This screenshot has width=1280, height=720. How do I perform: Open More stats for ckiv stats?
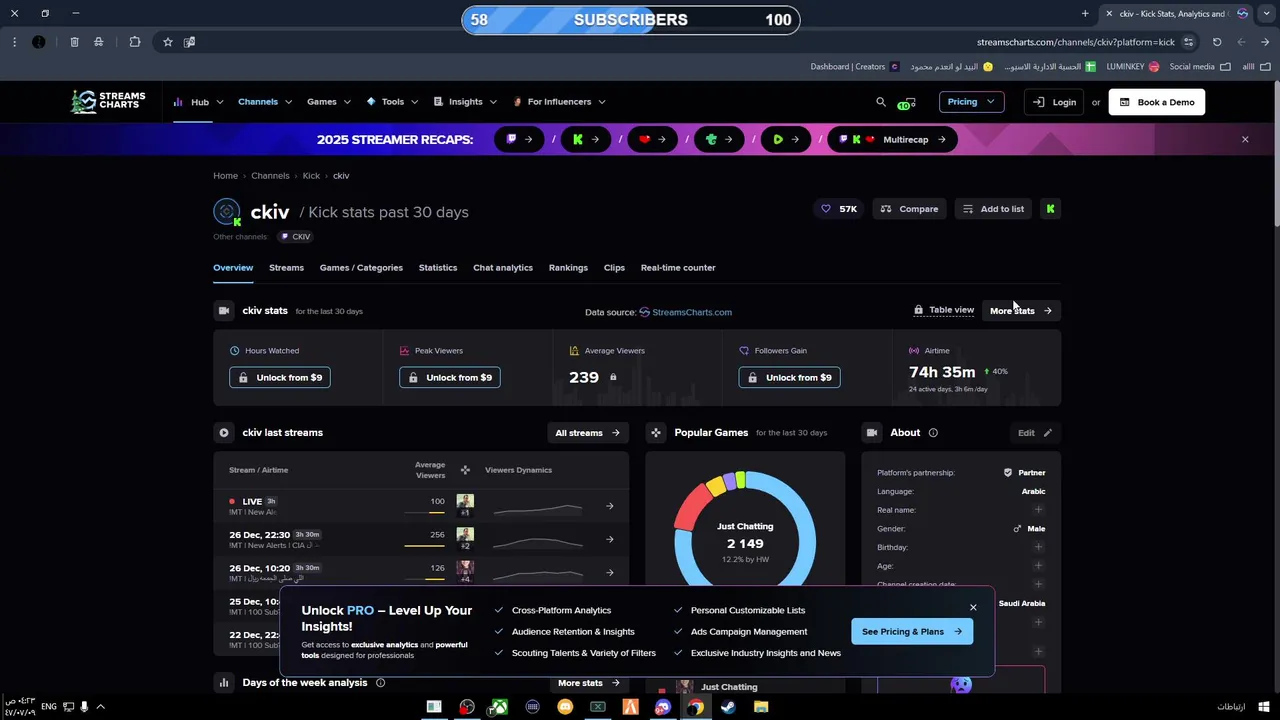(x=1021, y=311)
